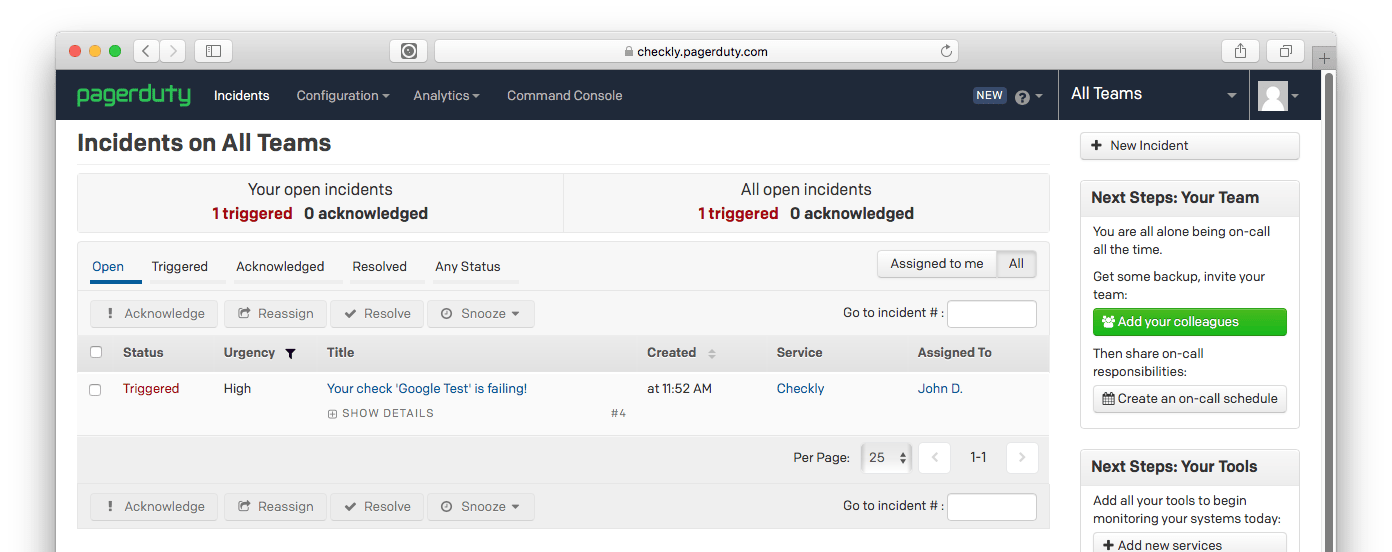
Task: Click the NEW badge in navbar
Action: (x=989, y=96)
